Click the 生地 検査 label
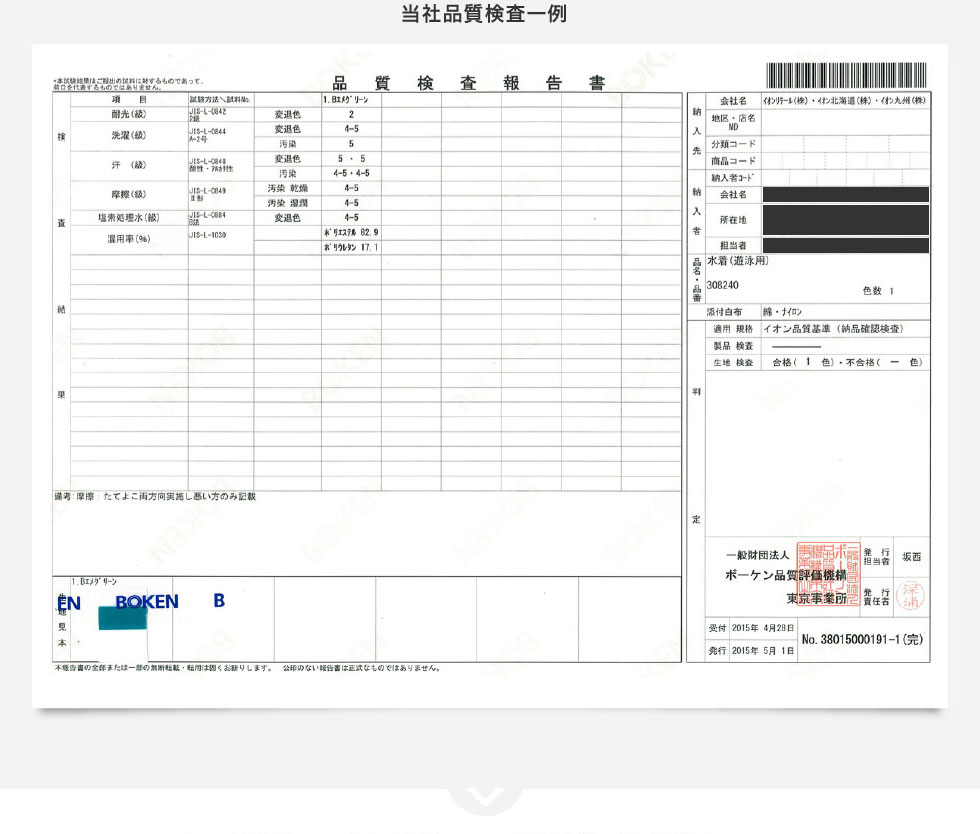The width and height of the screenshot is (980, 834). coord(733,363)
